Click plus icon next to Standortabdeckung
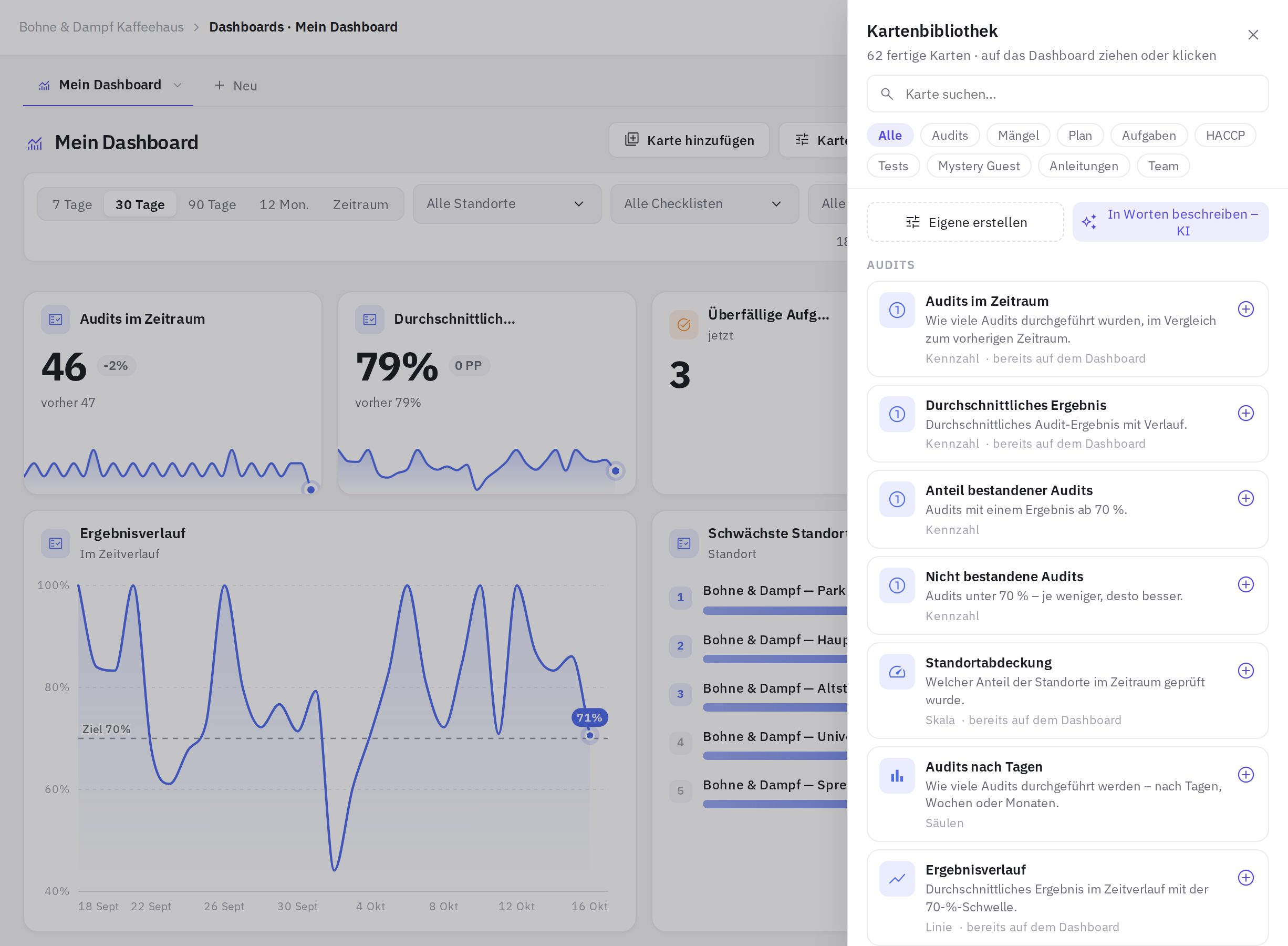 tap(1245, 671)
